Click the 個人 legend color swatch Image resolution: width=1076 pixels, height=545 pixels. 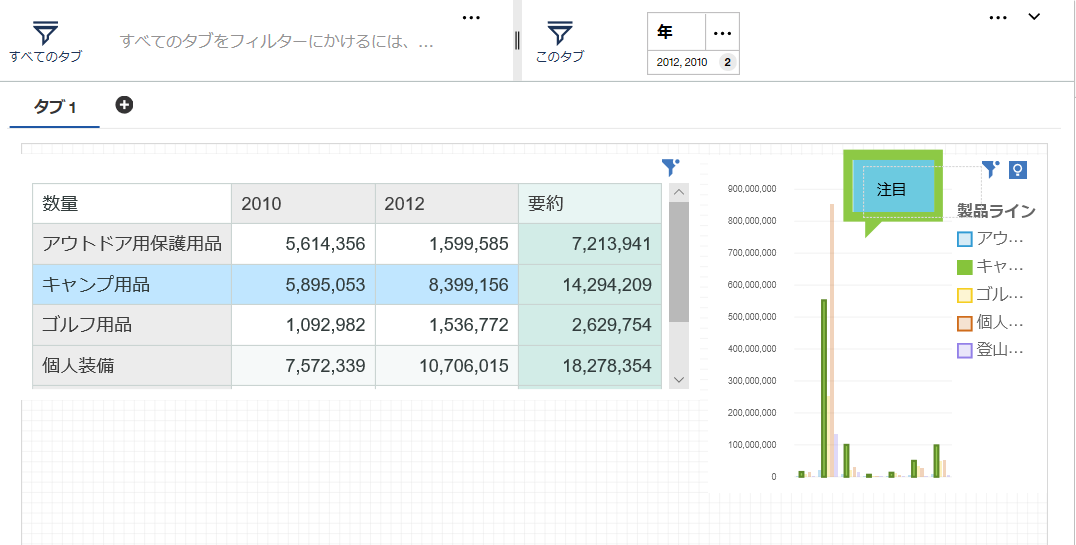coord(965,323)
